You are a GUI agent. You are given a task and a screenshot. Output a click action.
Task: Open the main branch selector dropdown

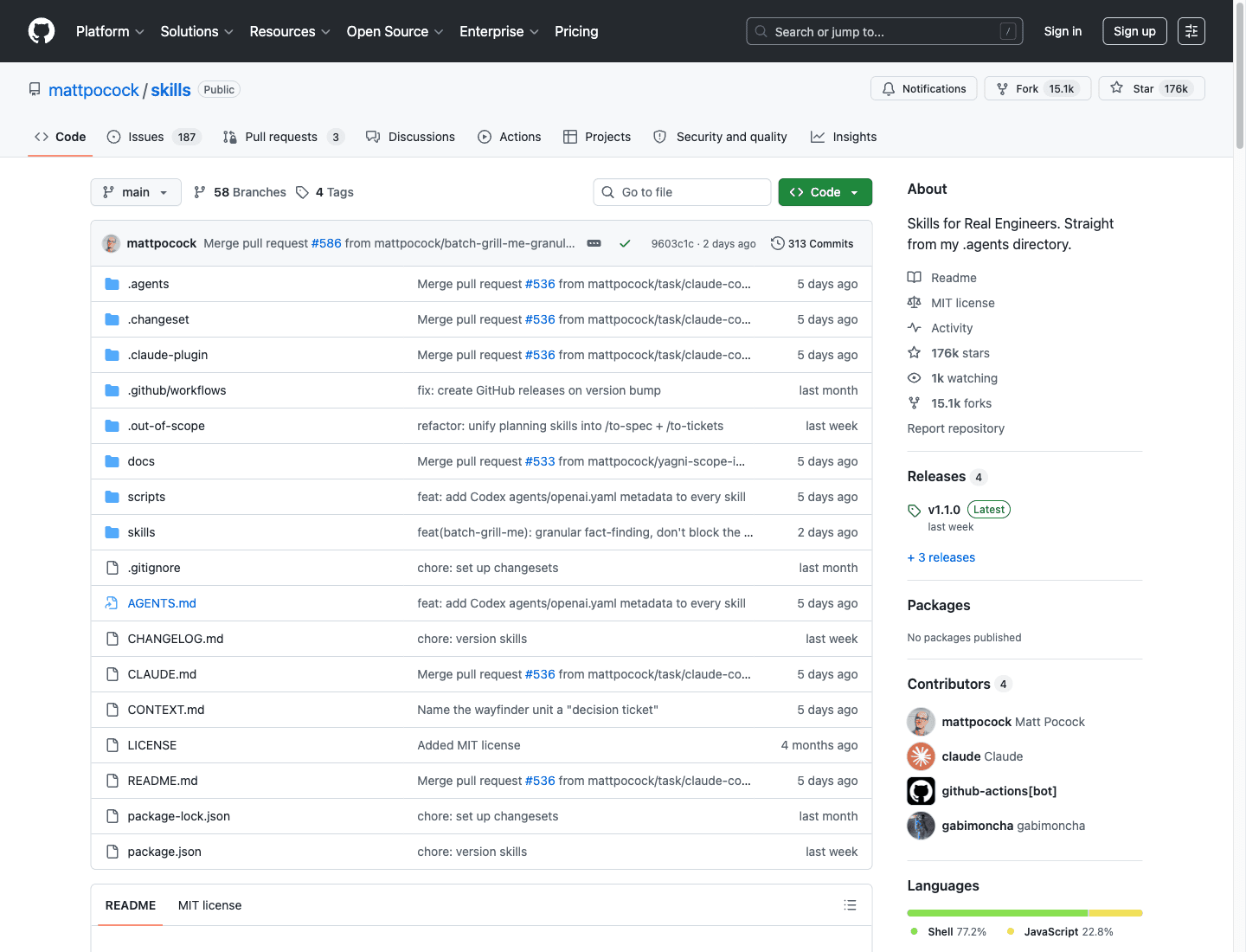[x=136, y=192]
